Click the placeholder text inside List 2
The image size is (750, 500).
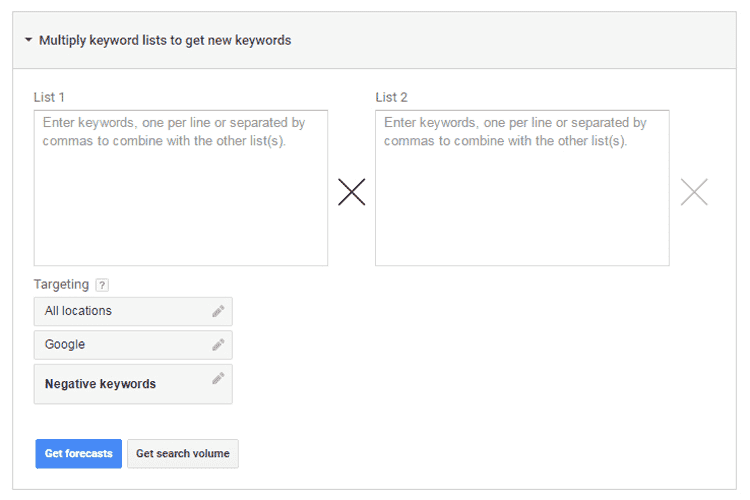click(x=515, y=132)
